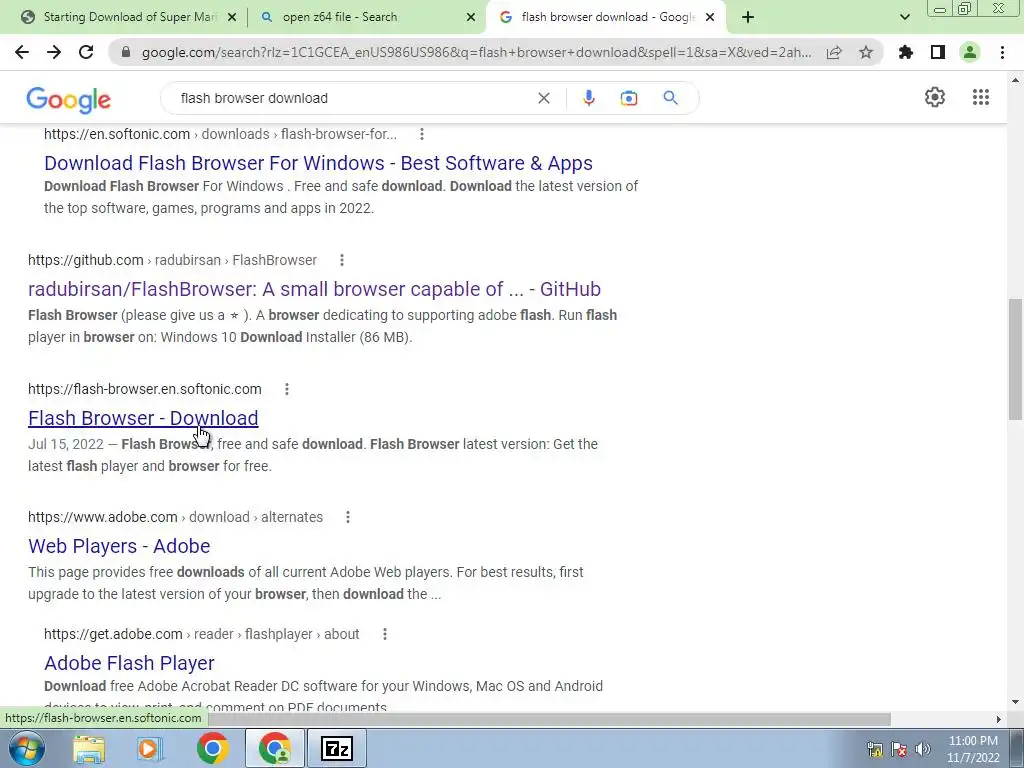Go back to the previous page
1024x768 pixels.
pyautogui.click(x=22, y=52)
